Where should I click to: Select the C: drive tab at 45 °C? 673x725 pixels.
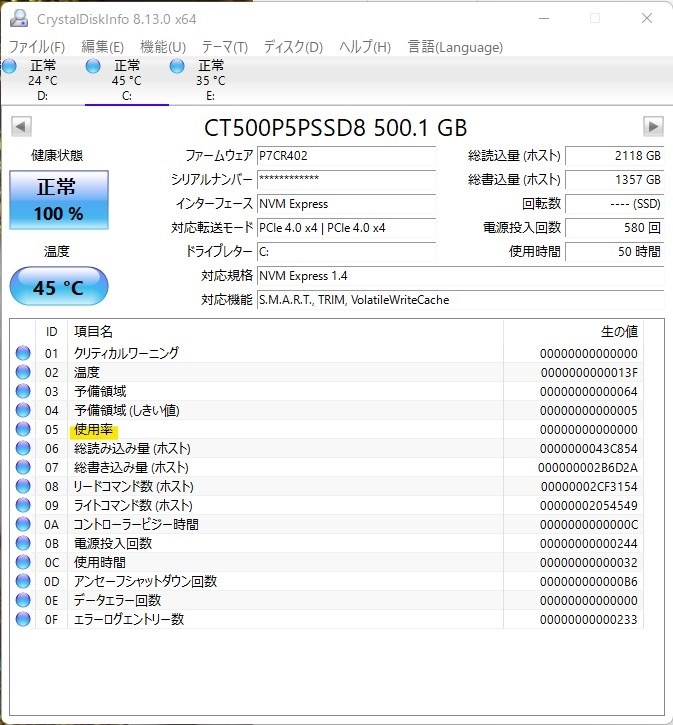pyautogui.click(x=127, y=80)
